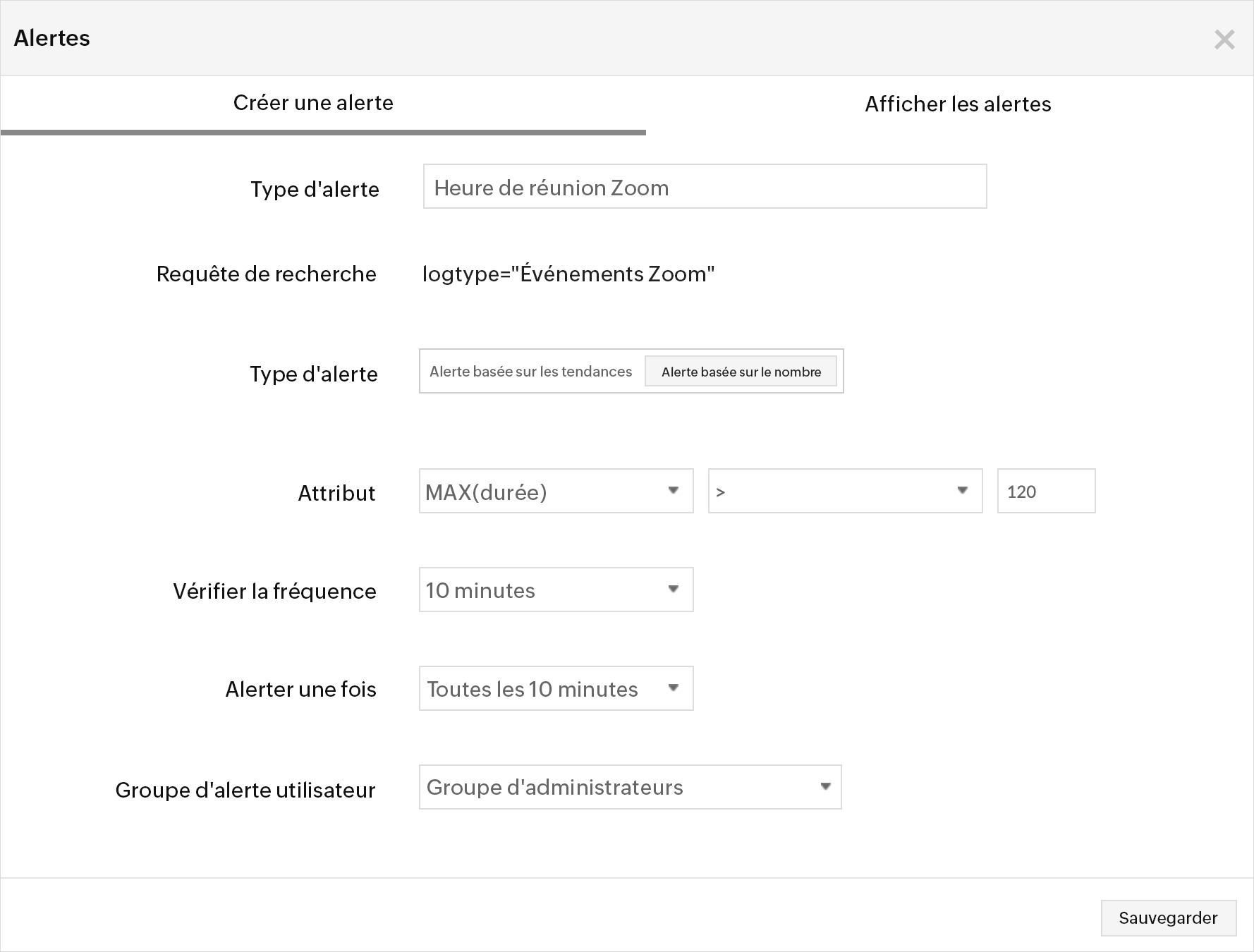The width and height of the screenshot is (1254, 952).
Task: Enable Alerte basée sur le nombre
Action: pyautogui.click(x=741, y=372)
